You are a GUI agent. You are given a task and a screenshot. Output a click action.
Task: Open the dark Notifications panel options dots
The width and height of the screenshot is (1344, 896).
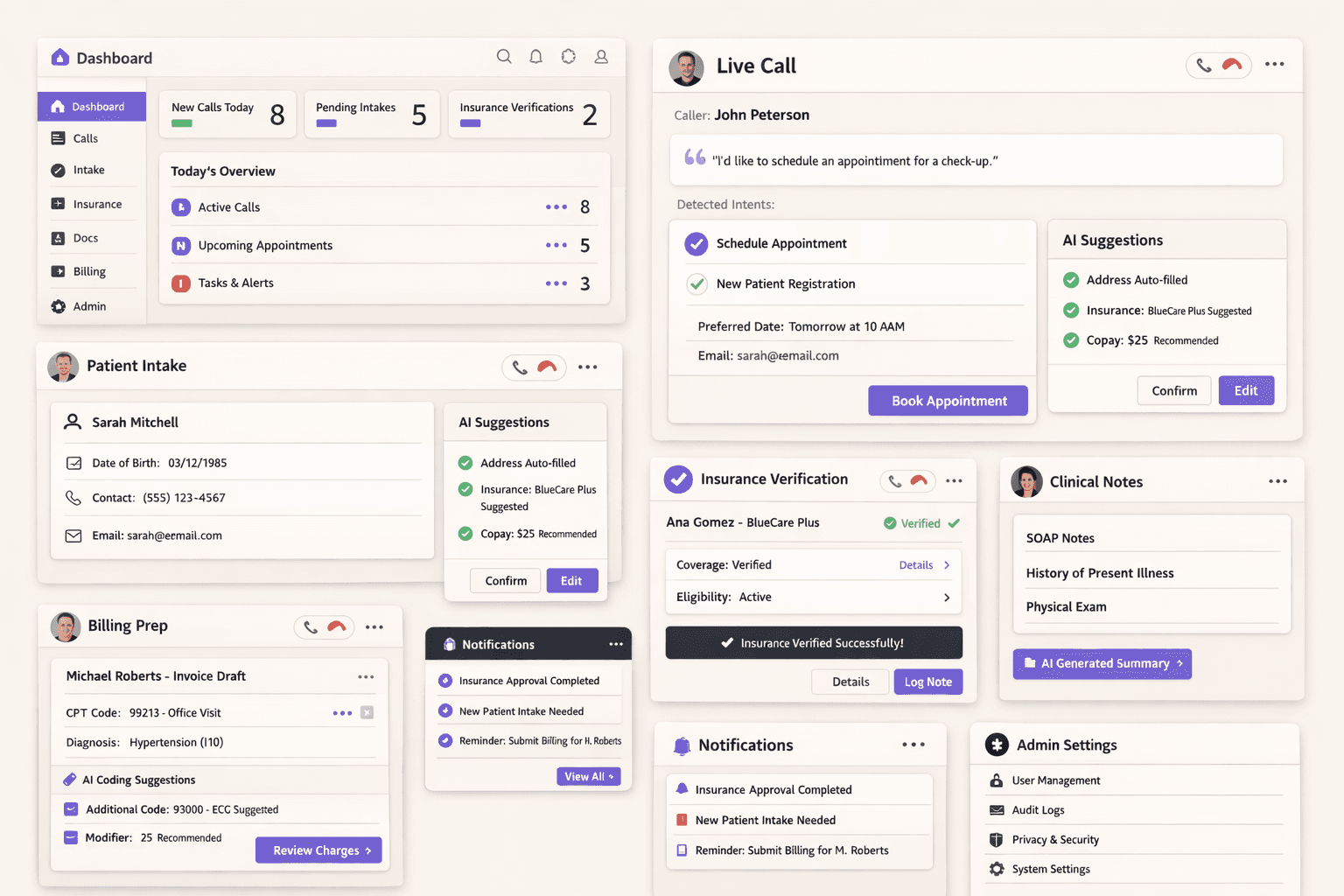[616, 644]
